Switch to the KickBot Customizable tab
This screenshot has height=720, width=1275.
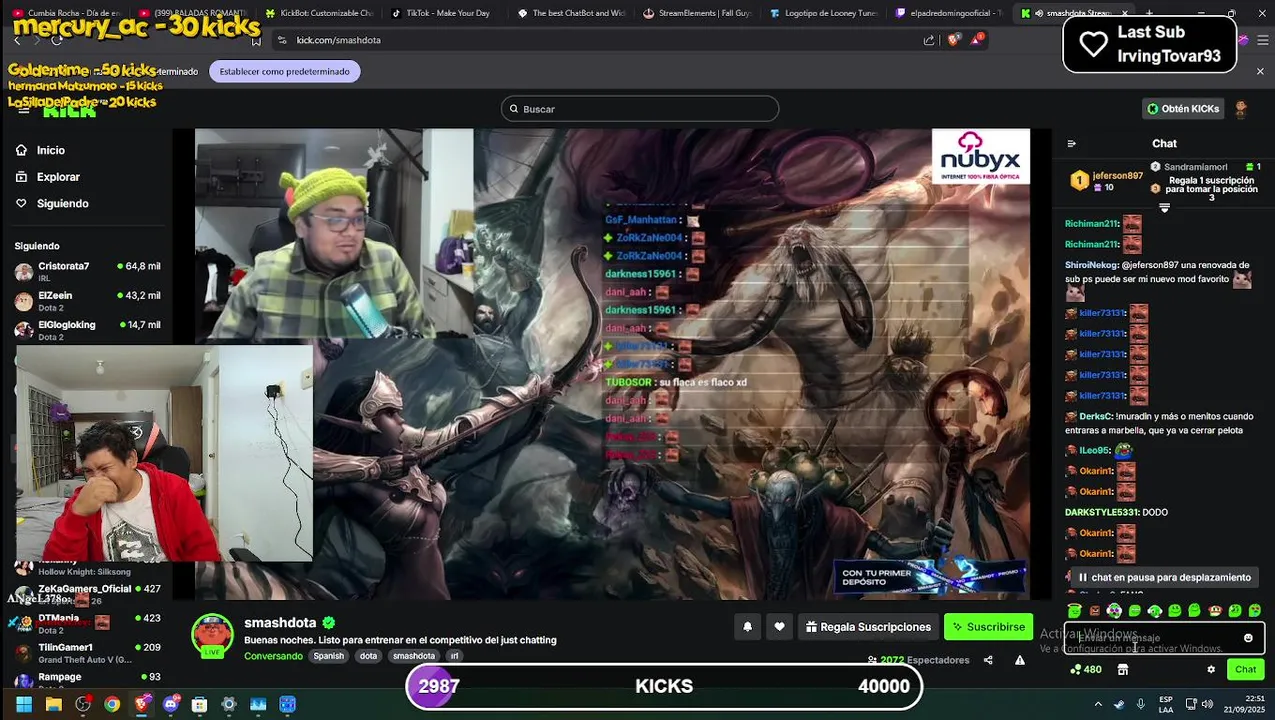point(318,13)
